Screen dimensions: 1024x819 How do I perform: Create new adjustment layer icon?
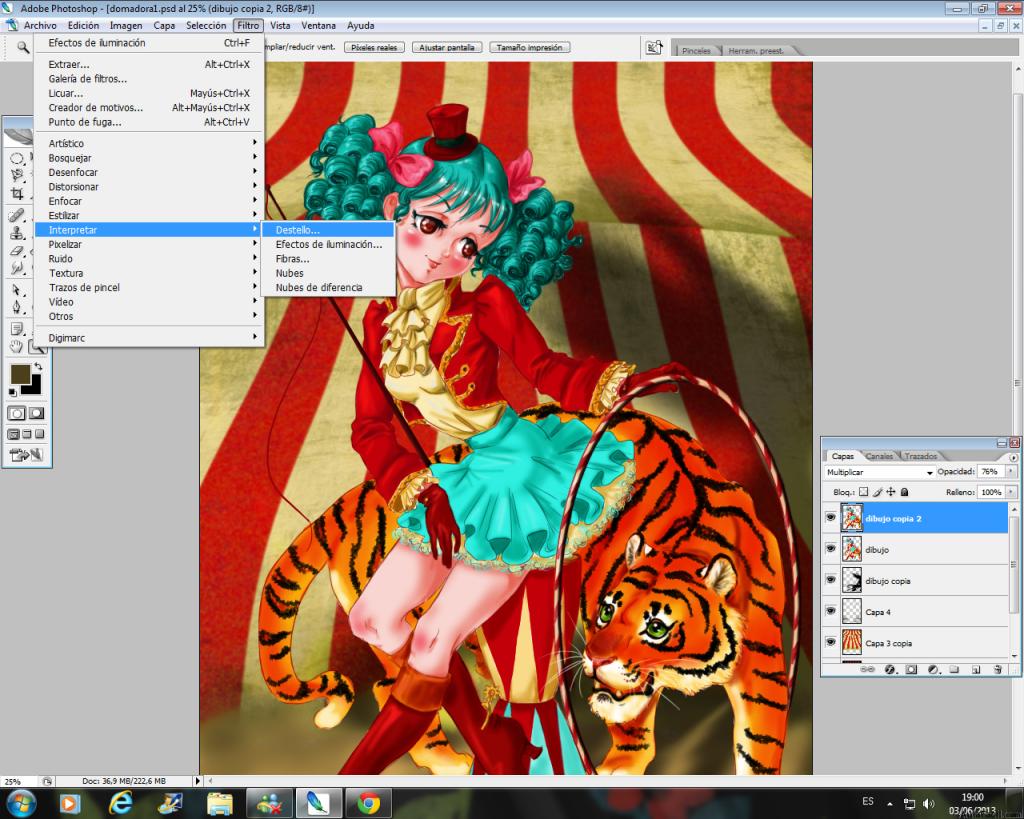coord(933,669)
